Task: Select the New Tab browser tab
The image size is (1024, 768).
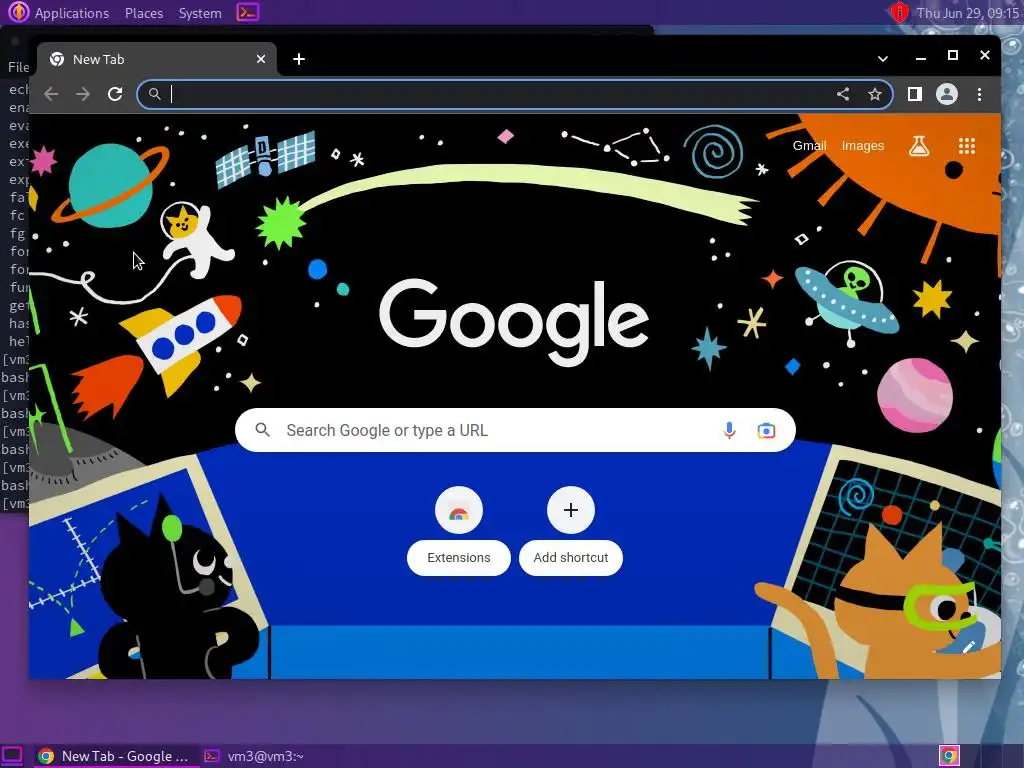Action: click(157, 59)
